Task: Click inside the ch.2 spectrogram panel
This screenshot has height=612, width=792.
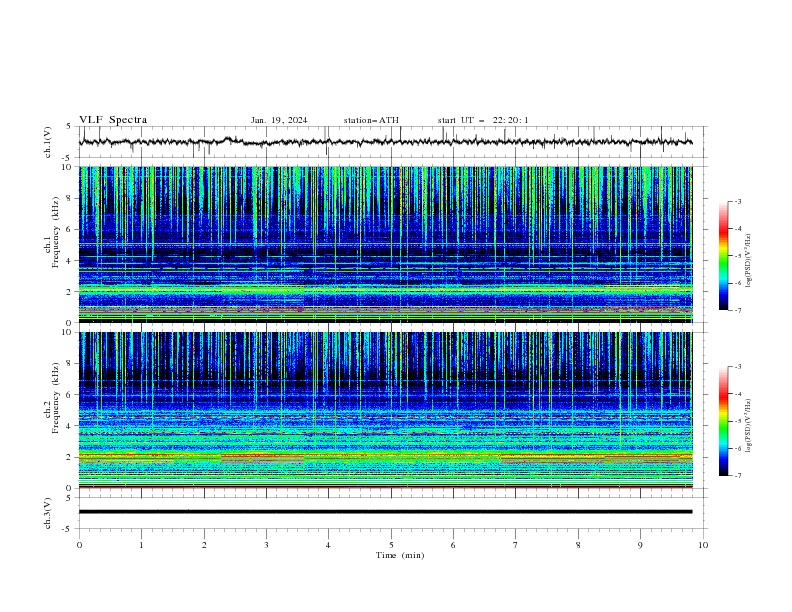Action: coord(385,410)
